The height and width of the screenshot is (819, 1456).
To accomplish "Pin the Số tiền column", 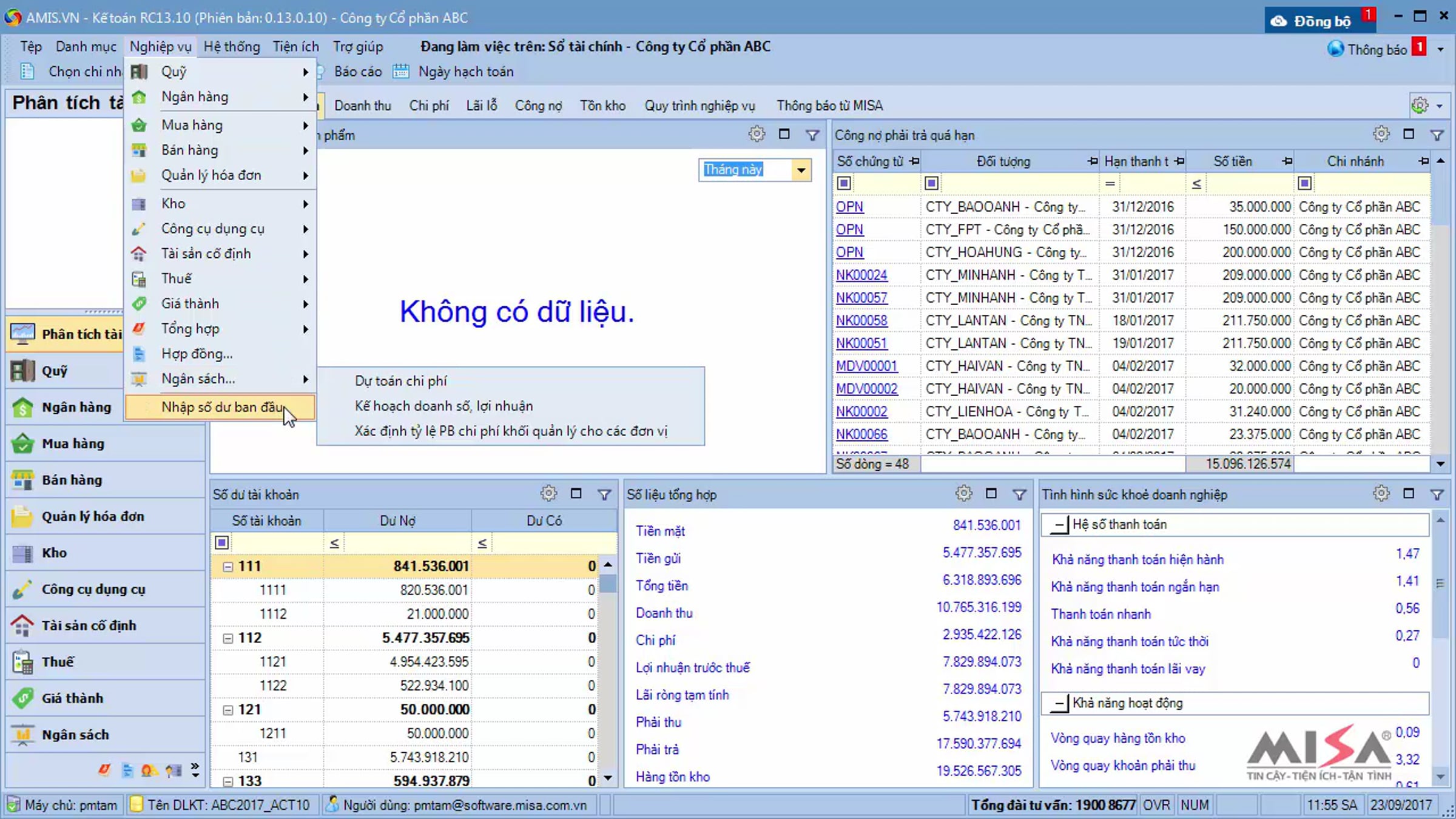I will pyautogui.click(x=1287, y=161).
